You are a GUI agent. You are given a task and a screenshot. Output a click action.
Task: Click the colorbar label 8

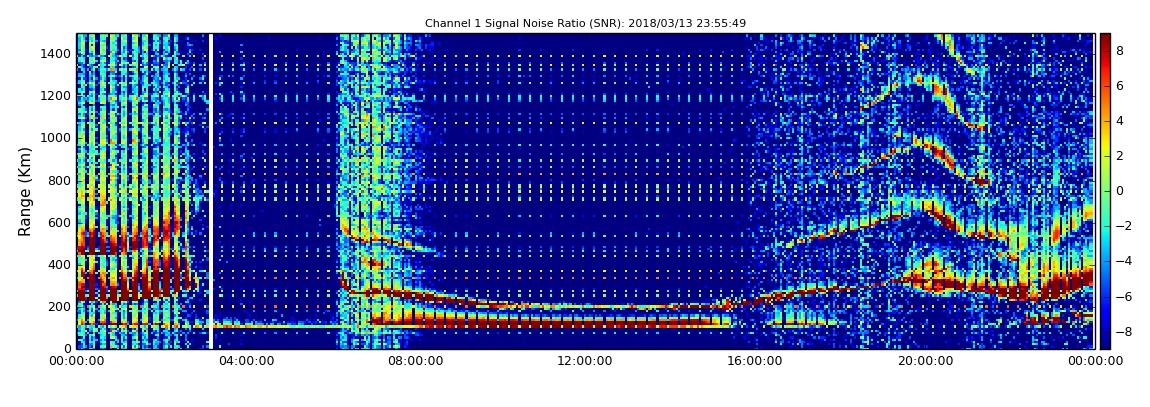1120,51
